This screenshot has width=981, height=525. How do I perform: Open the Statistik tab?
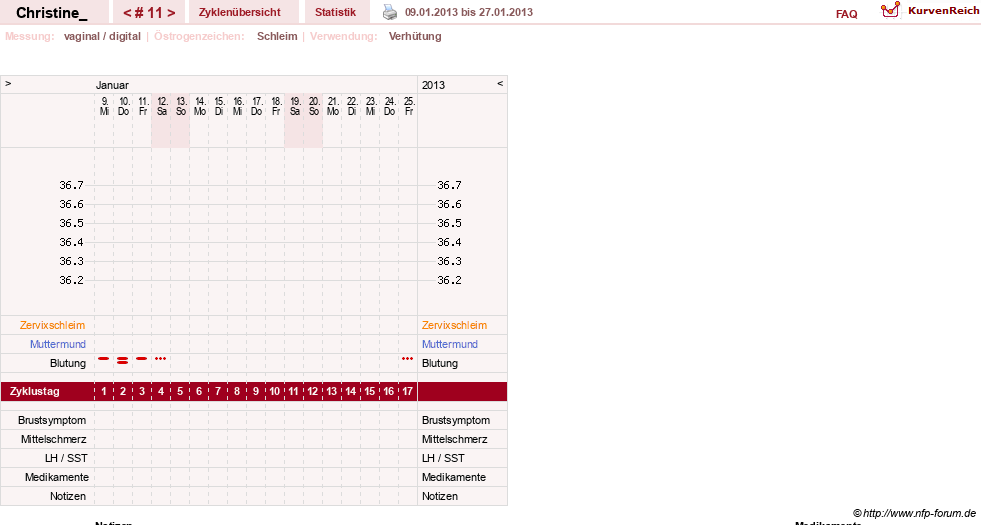click(x=335, y=13)
